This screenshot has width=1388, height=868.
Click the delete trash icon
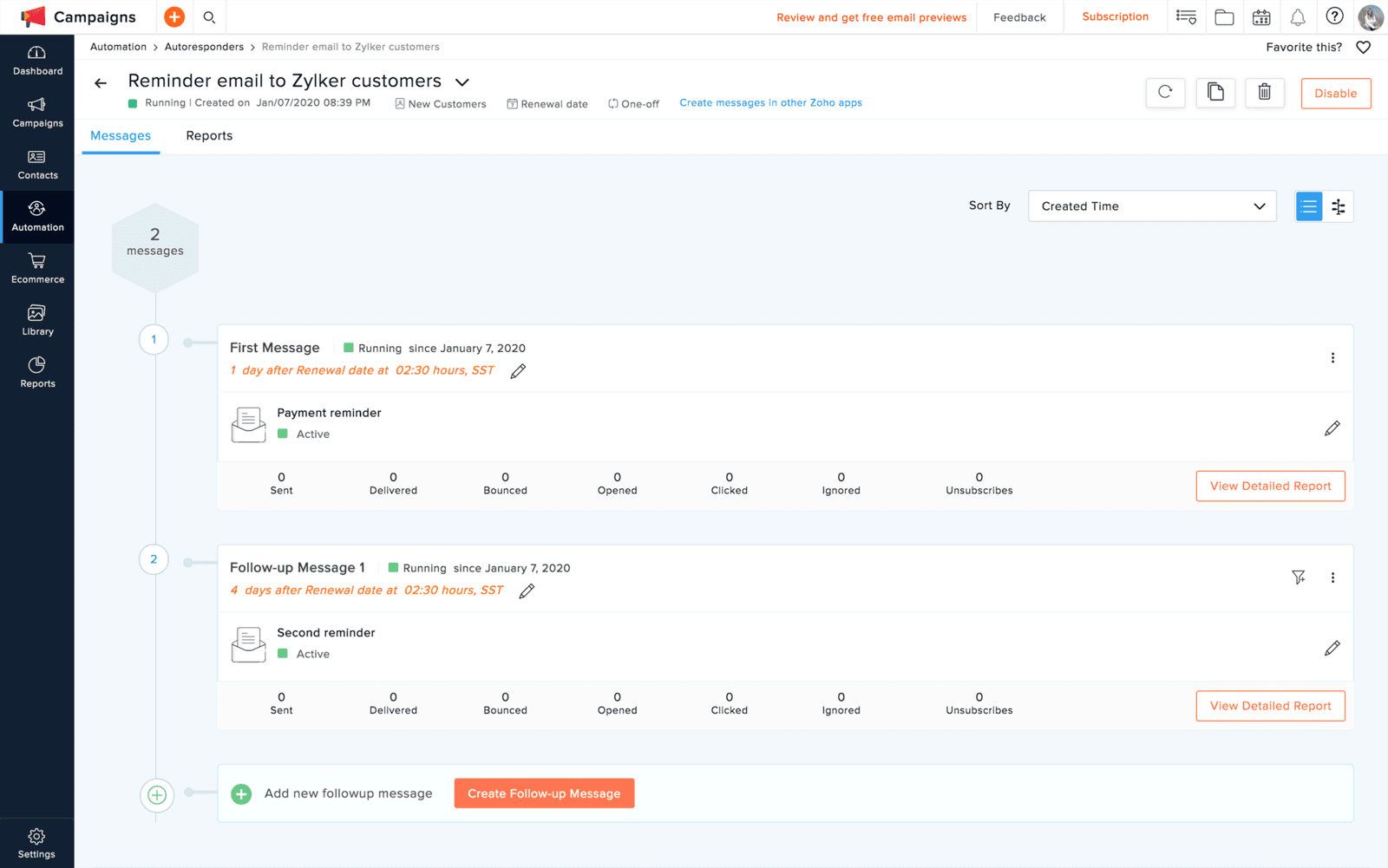(x=1265, y=93)
